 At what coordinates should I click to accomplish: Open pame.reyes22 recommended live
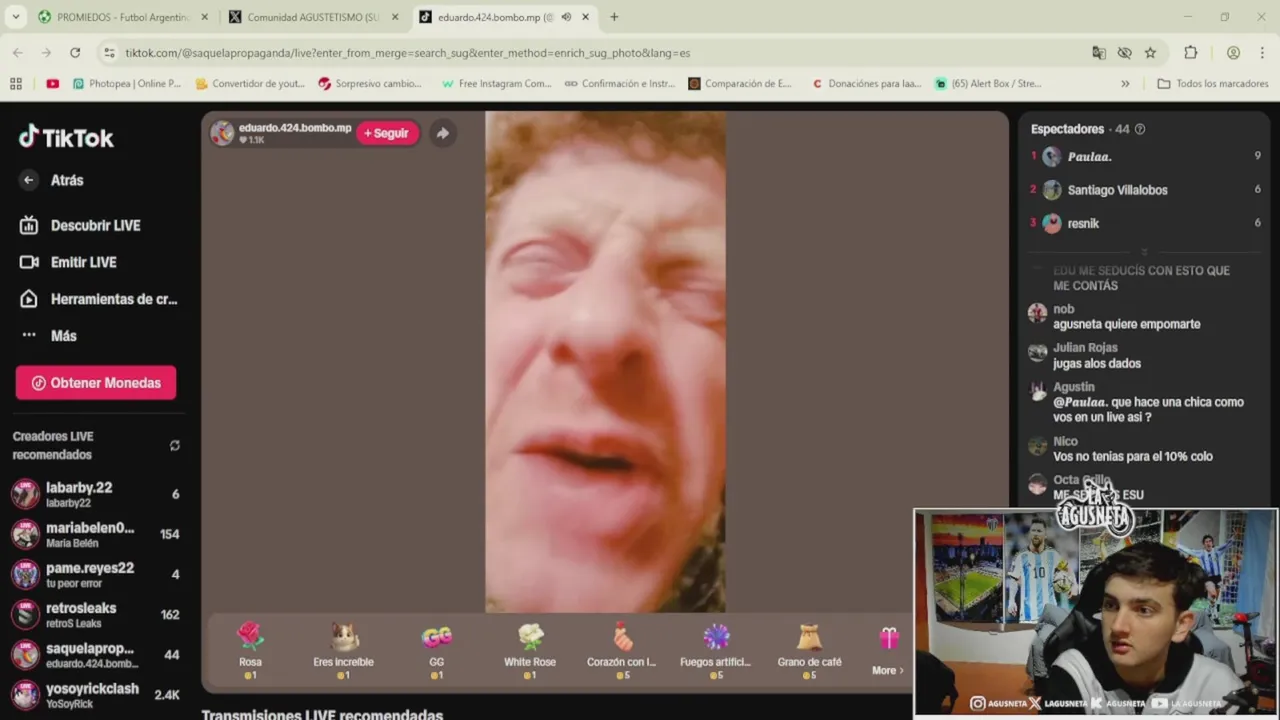(95, 574)
